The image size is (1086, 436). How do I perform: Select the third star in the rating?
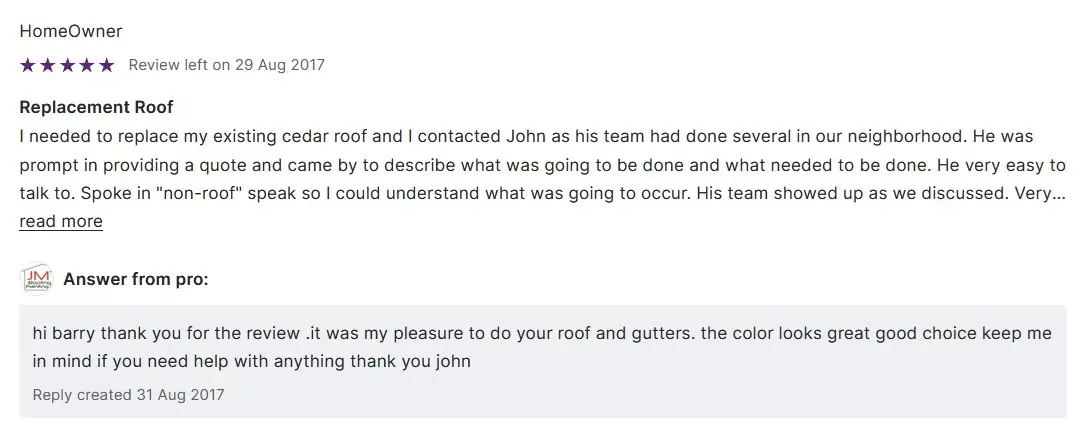[x=67, y=65]
